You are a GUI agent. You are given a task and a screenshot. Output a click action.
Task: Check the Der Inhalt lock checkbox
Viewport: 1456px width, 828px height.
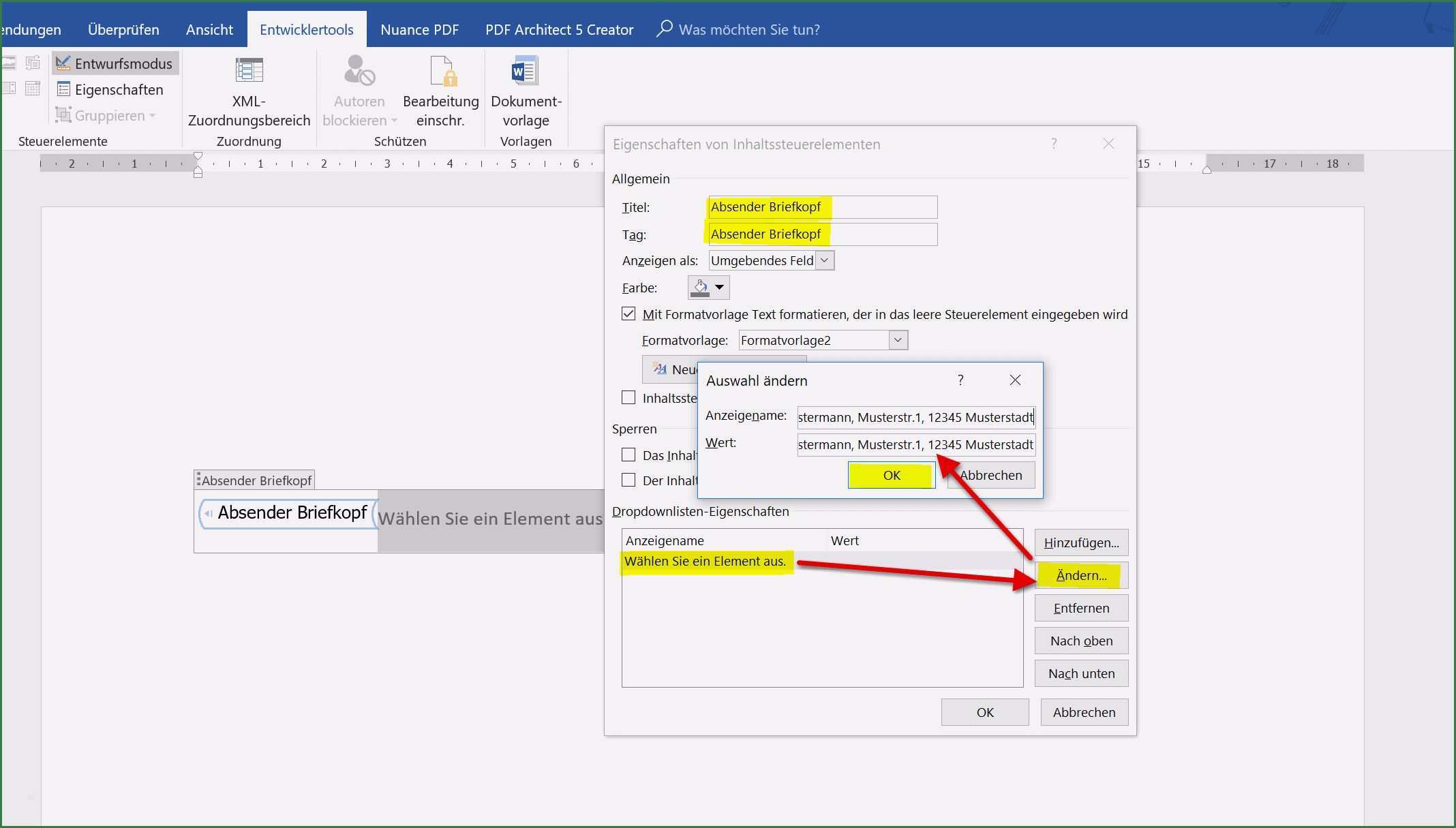tap(628, 480)
